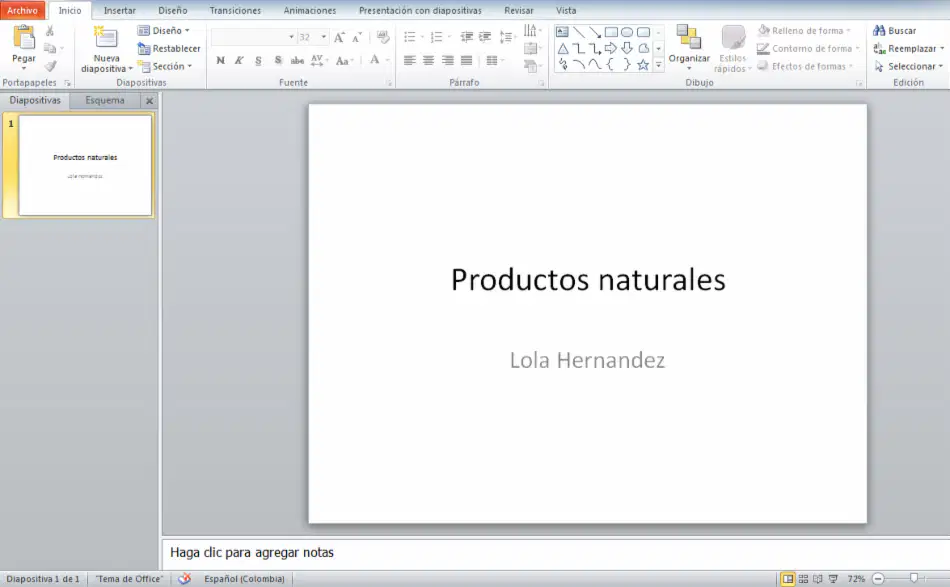Increase font size with larger A icon
This screenshot has width=950, height=587.
(x=339, y=38)
